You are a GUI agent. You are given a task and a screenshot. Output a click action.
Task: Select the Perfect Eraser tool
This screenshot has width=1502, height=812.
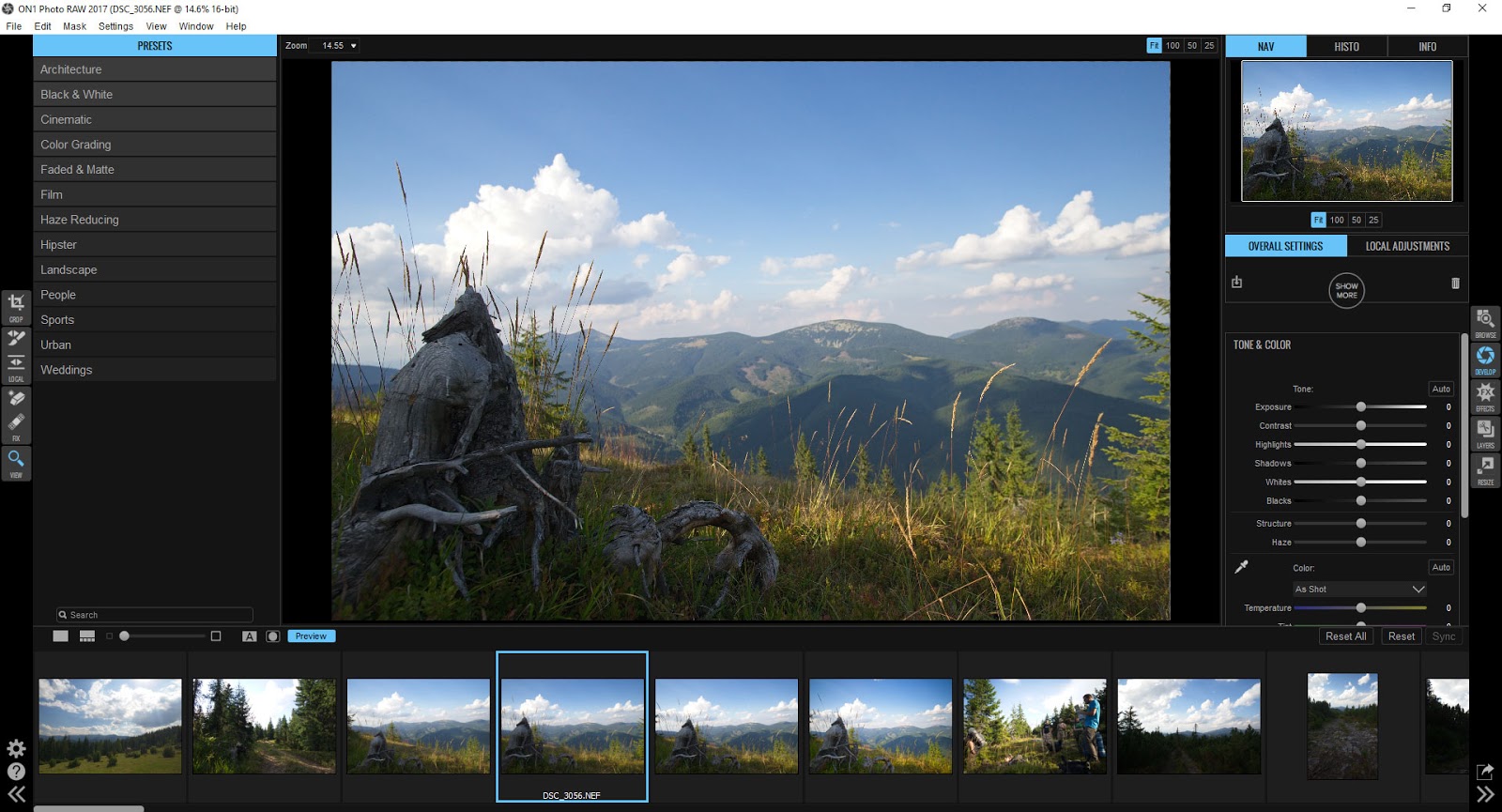(x=16, y=399)
